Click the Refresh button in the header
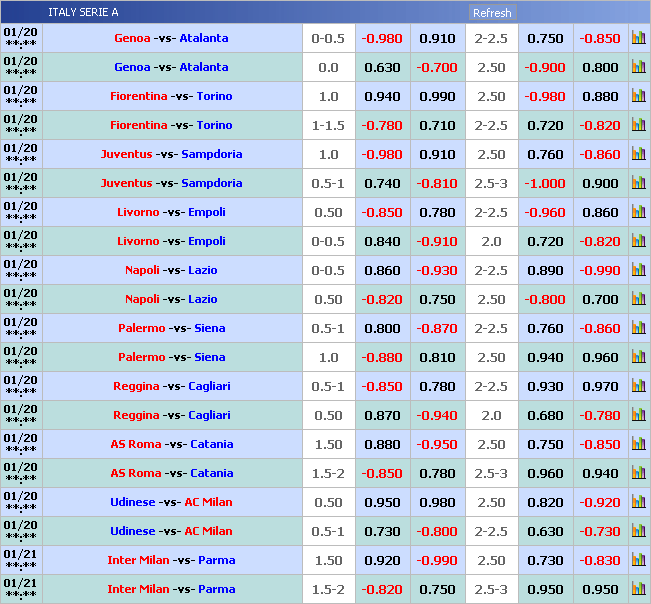Screen dimensions: 651x604 pos(491,13)
